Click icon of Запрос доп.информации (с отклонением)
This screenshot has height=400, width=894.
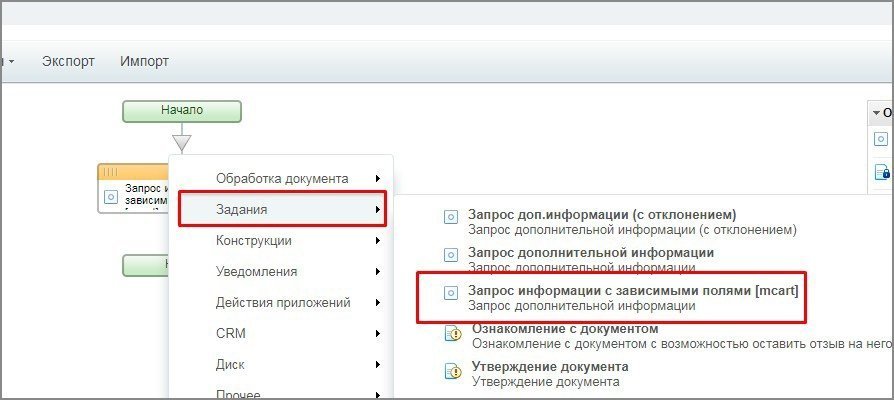[451, 217]
